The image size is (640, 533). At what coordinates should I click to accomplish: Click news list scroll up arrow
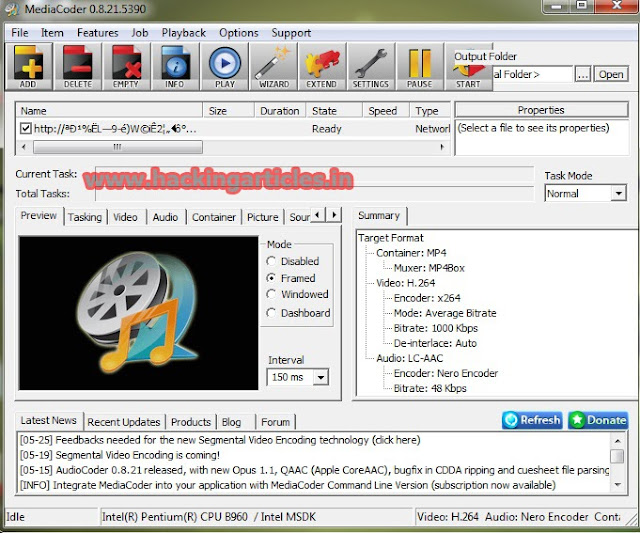click(618, 441)
